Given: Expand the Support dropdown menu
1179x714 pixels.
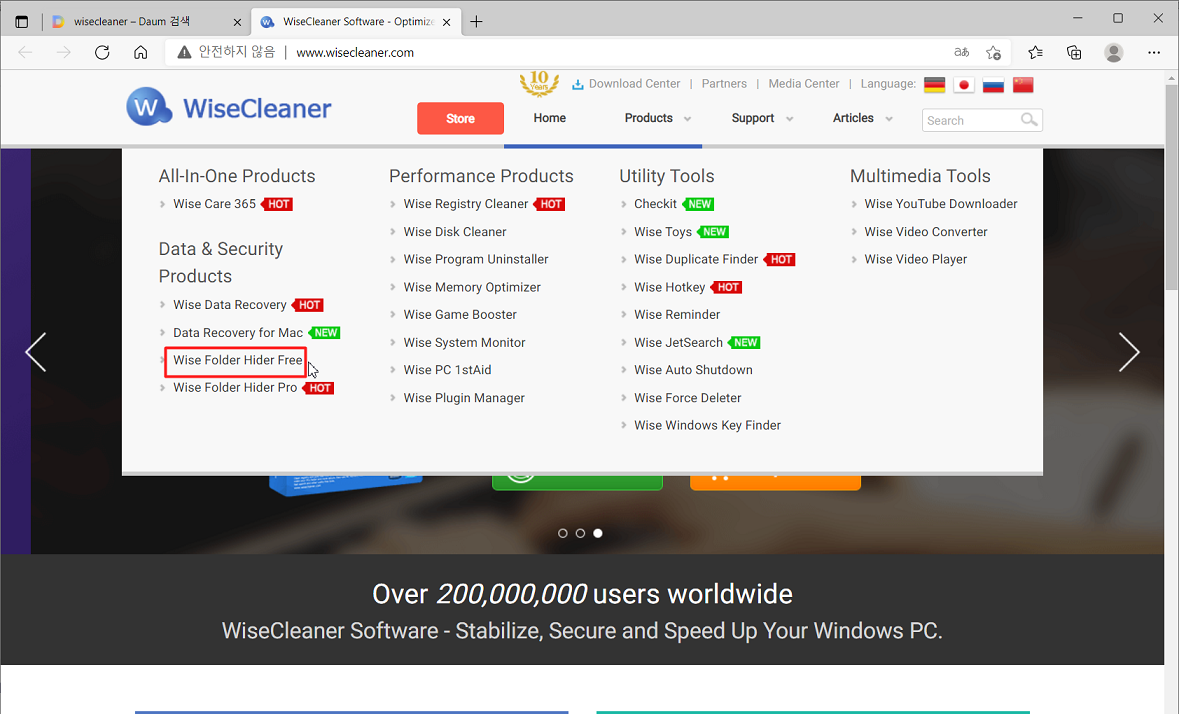Looking at the screenshot, I should pos(762,118).
